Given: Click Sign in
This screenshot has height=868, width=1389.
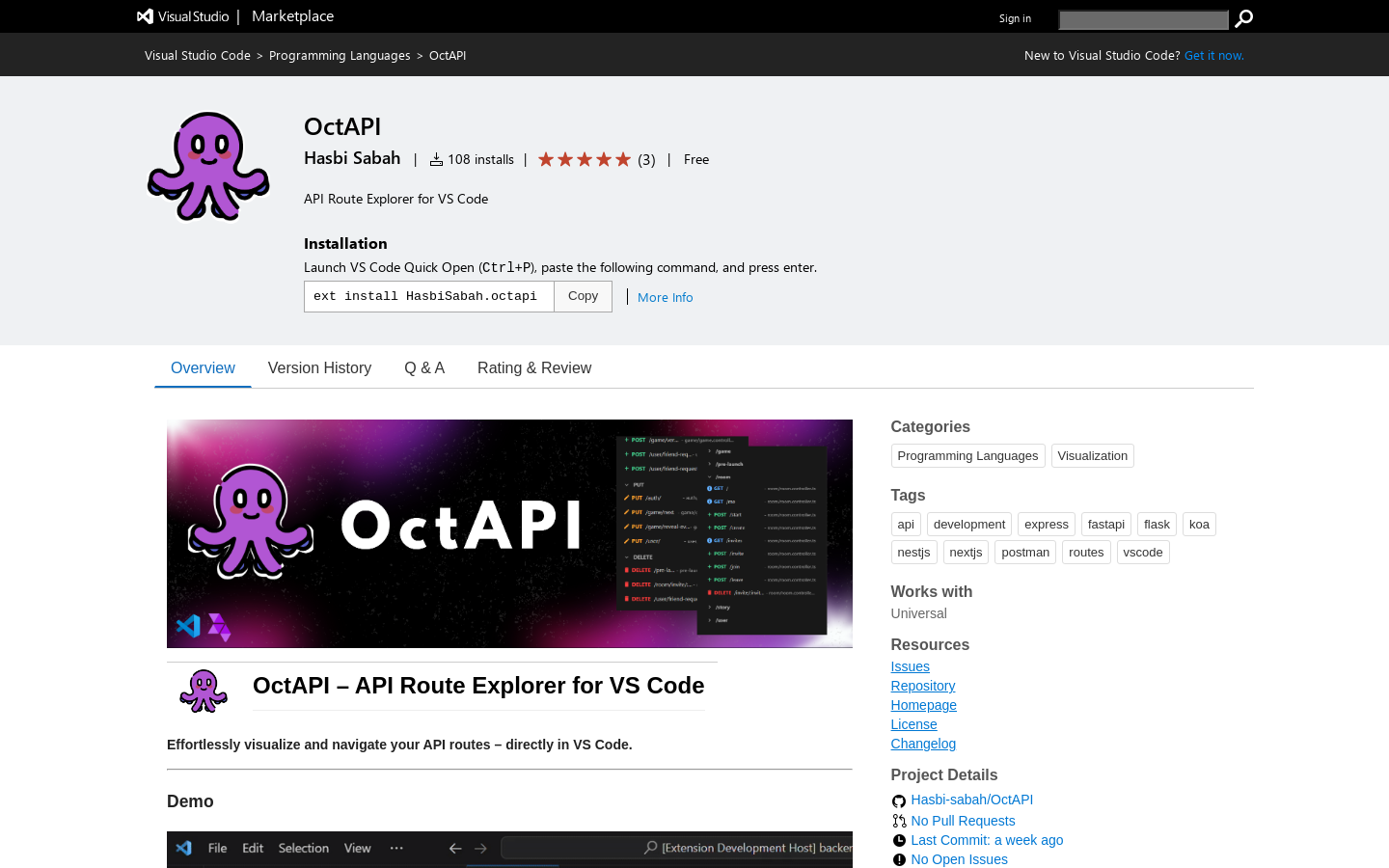Looking at the screenshot, I should click(x=1015, y=18).
